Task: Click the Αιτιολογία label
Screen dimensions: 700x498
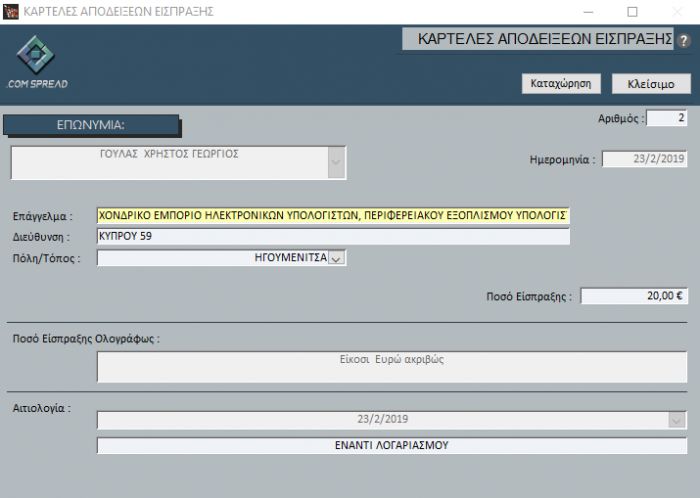Action: [42, 408]
